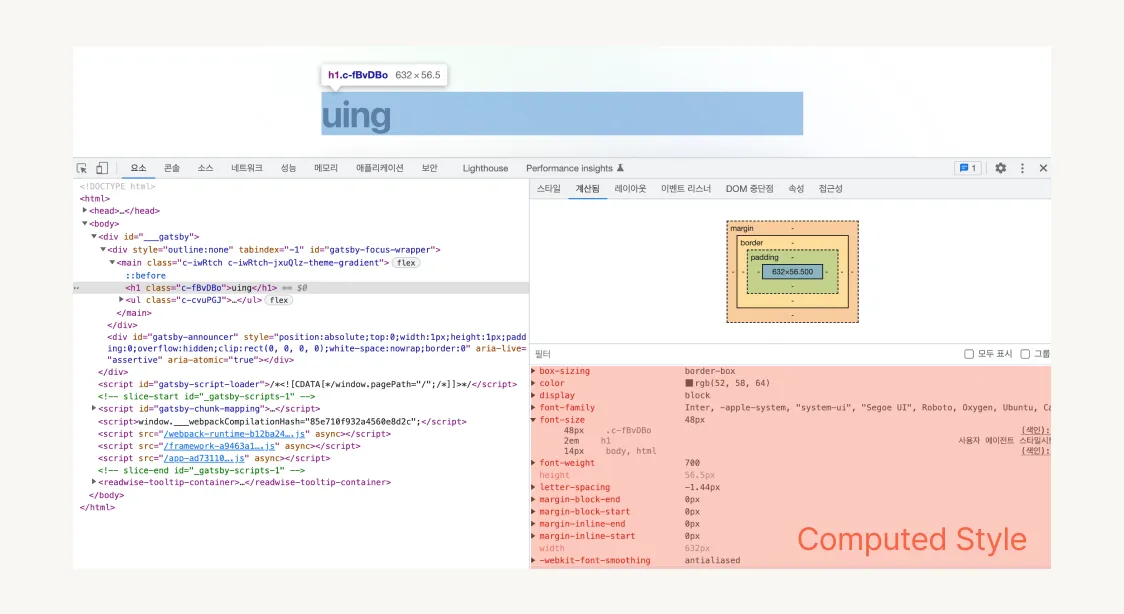
Task: Expand the gatsby-chunk-mapping script node
Action: [x=94, y=408]
